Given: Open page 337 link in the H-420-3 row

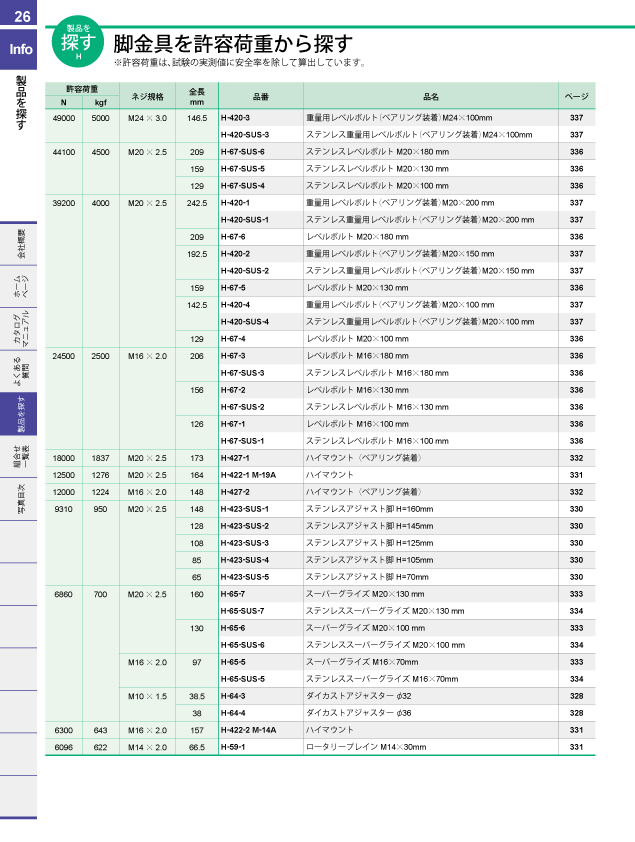Looking at the screenshot, I should click(576, 118).
